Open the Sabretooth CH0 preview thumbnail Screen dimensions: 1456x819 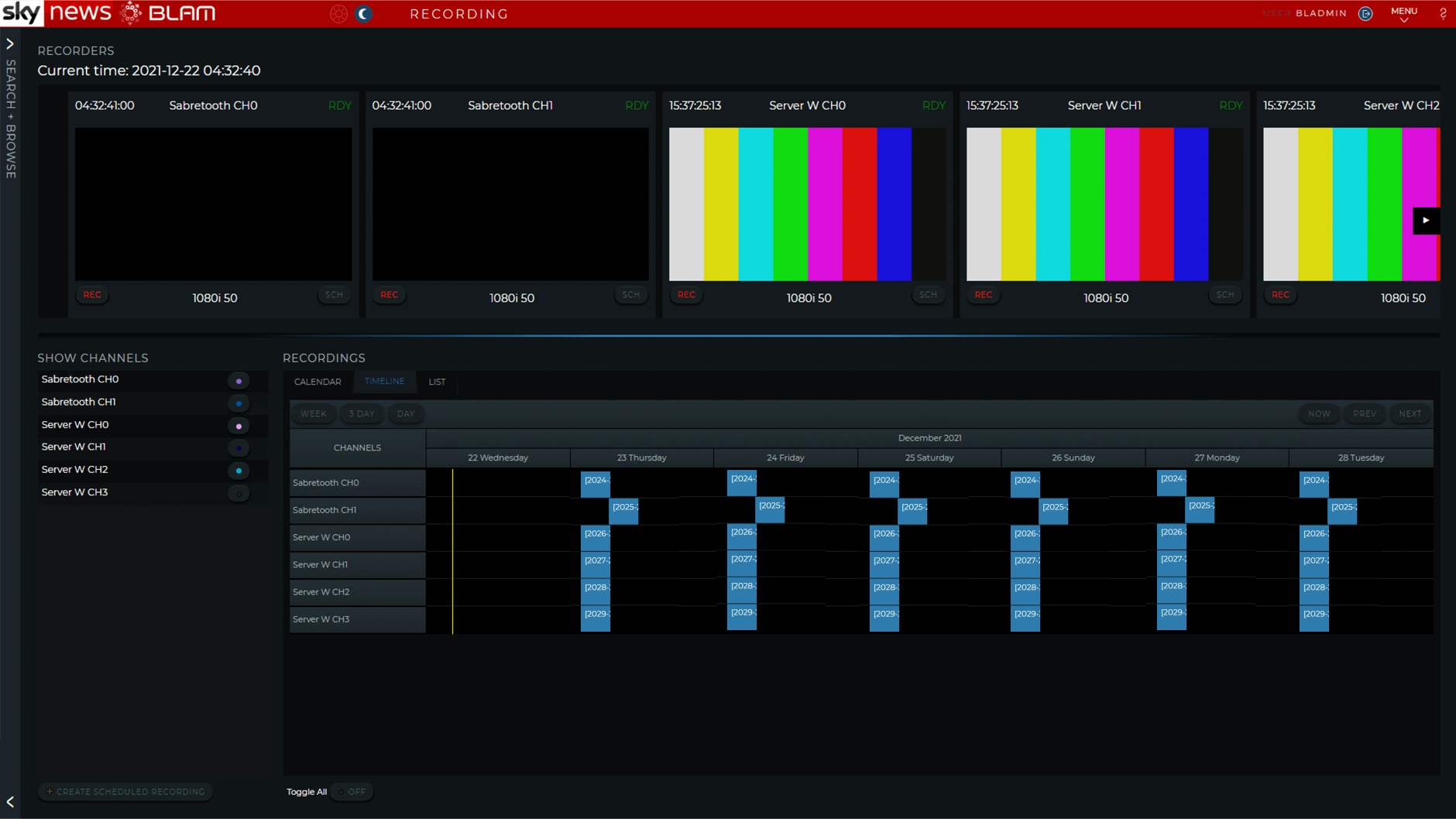pyautogui.click(x=213, y=204)
